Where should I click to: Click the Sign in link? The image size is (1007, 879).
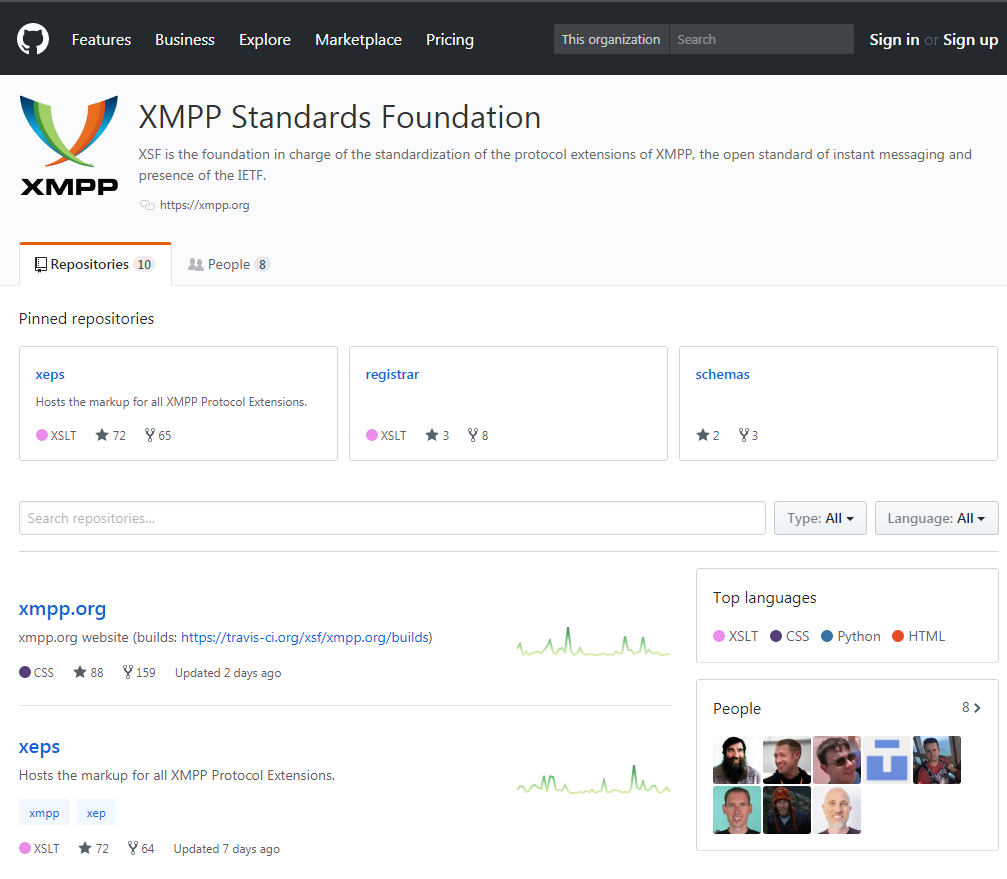(x=894, y=40)
